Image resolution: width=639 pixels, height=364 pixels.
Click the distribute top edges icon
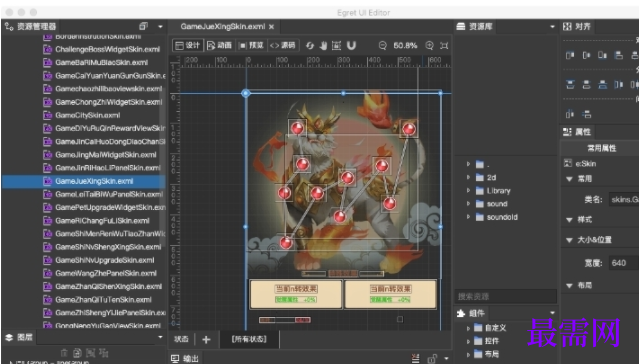570,84
